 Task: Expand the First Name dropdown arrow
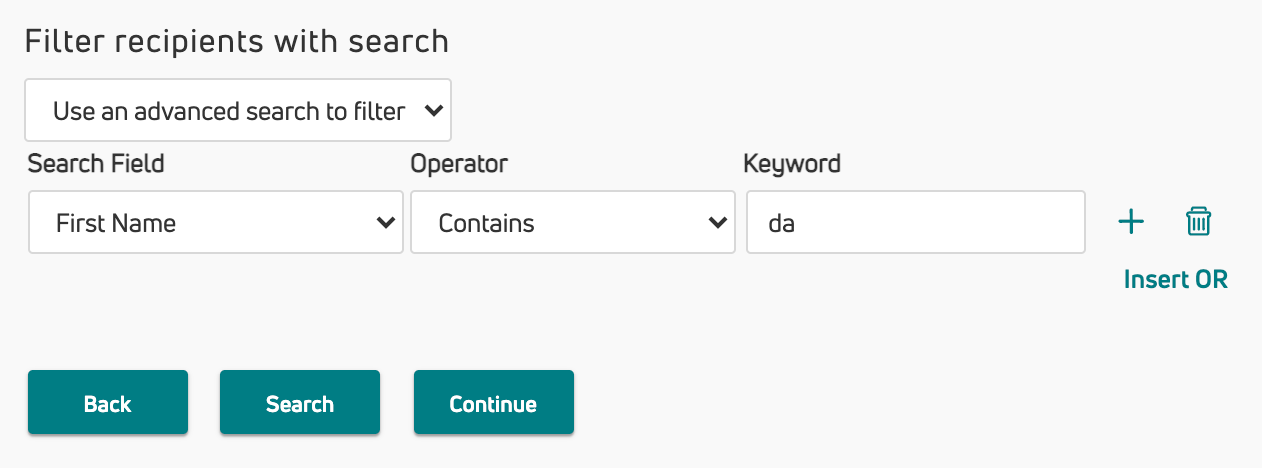pyautogui.click(x=386, y=223)
